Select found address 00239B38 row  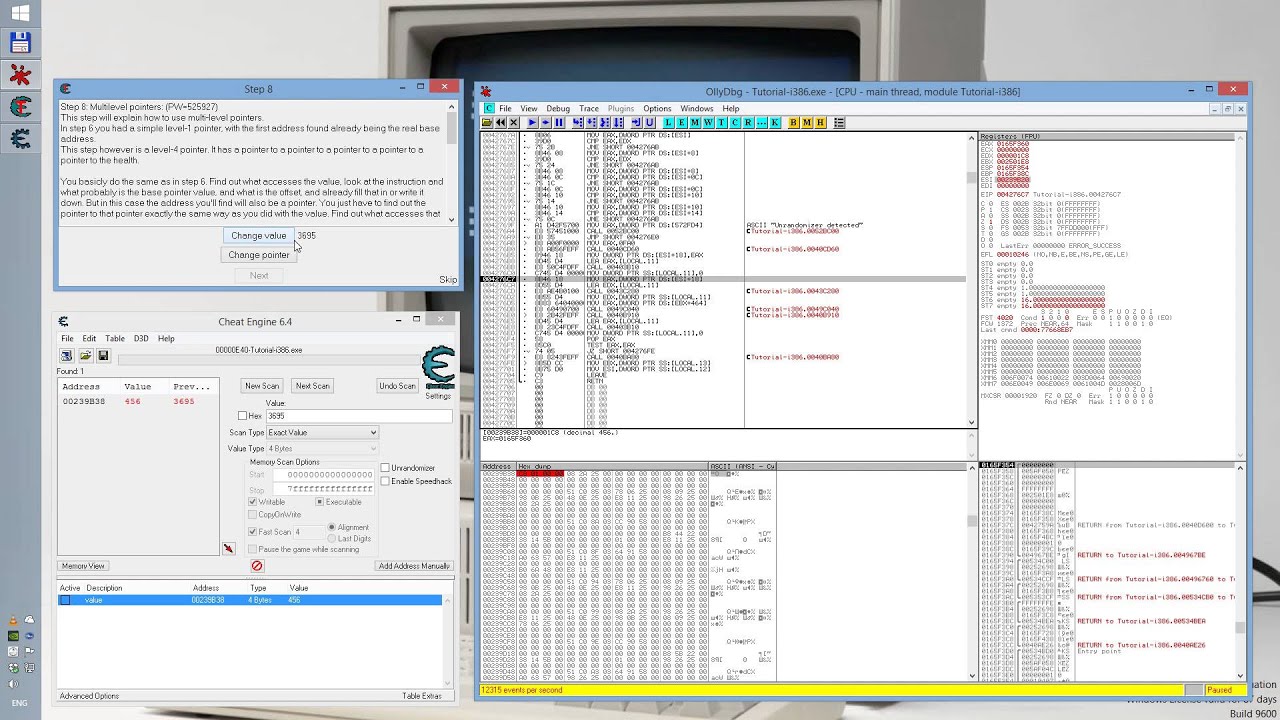pos(137,401)
